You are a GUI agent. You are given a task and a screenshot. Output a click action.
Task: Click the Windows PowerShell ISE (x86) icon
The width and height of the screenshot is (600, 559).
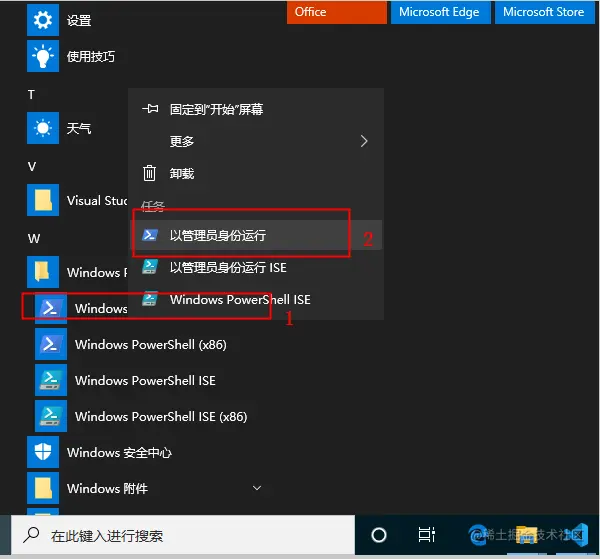(51, 416)
